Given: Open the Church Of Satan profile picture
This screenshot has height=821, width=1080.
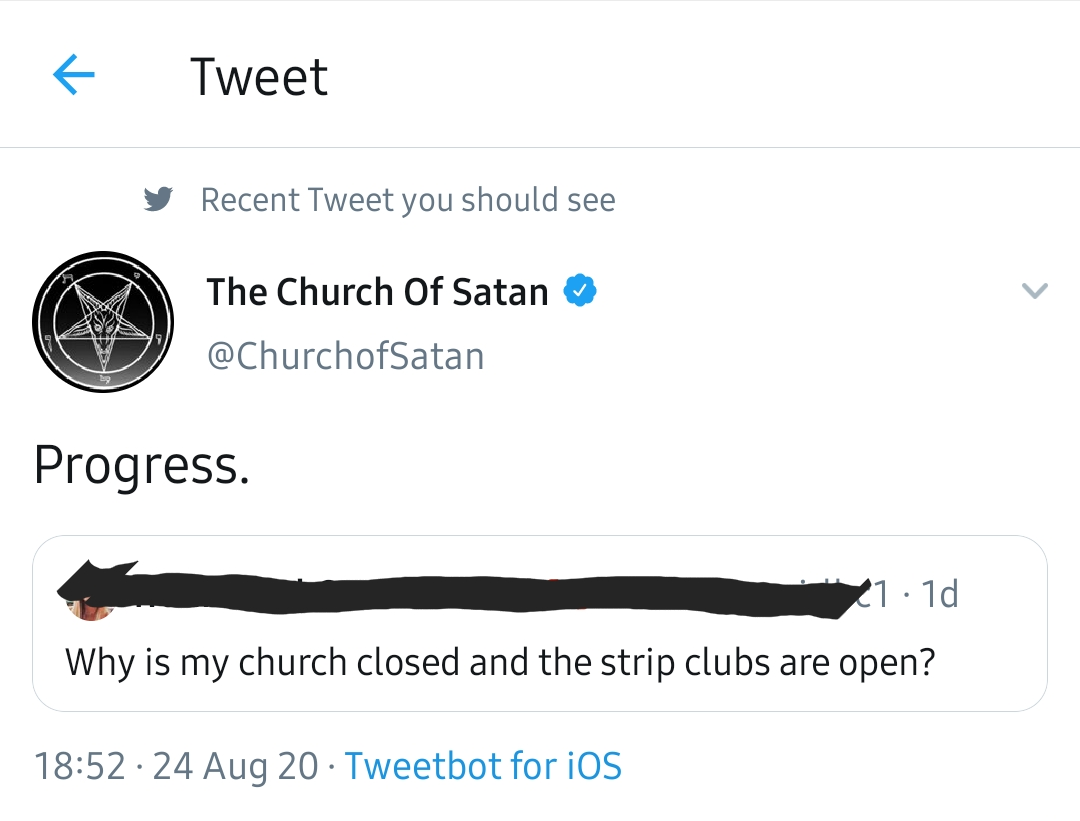Looking at the screenshot, I should [x=103, y=322].
